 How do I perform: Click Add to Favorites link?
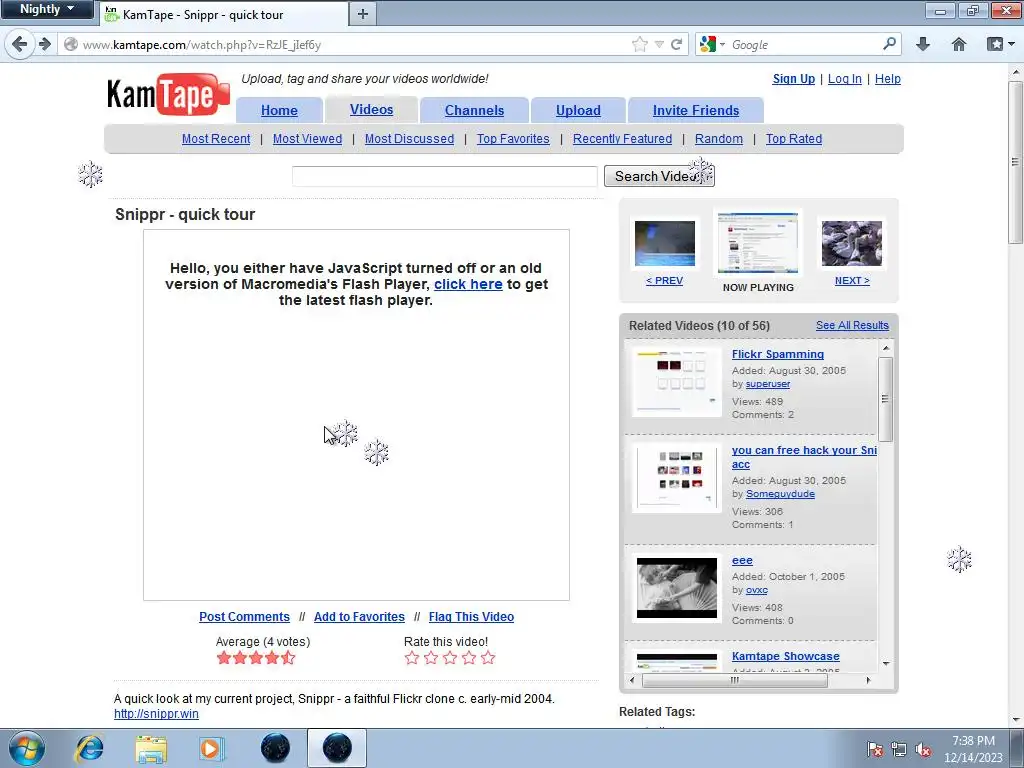pyautogui.click(x=359, y=616)
